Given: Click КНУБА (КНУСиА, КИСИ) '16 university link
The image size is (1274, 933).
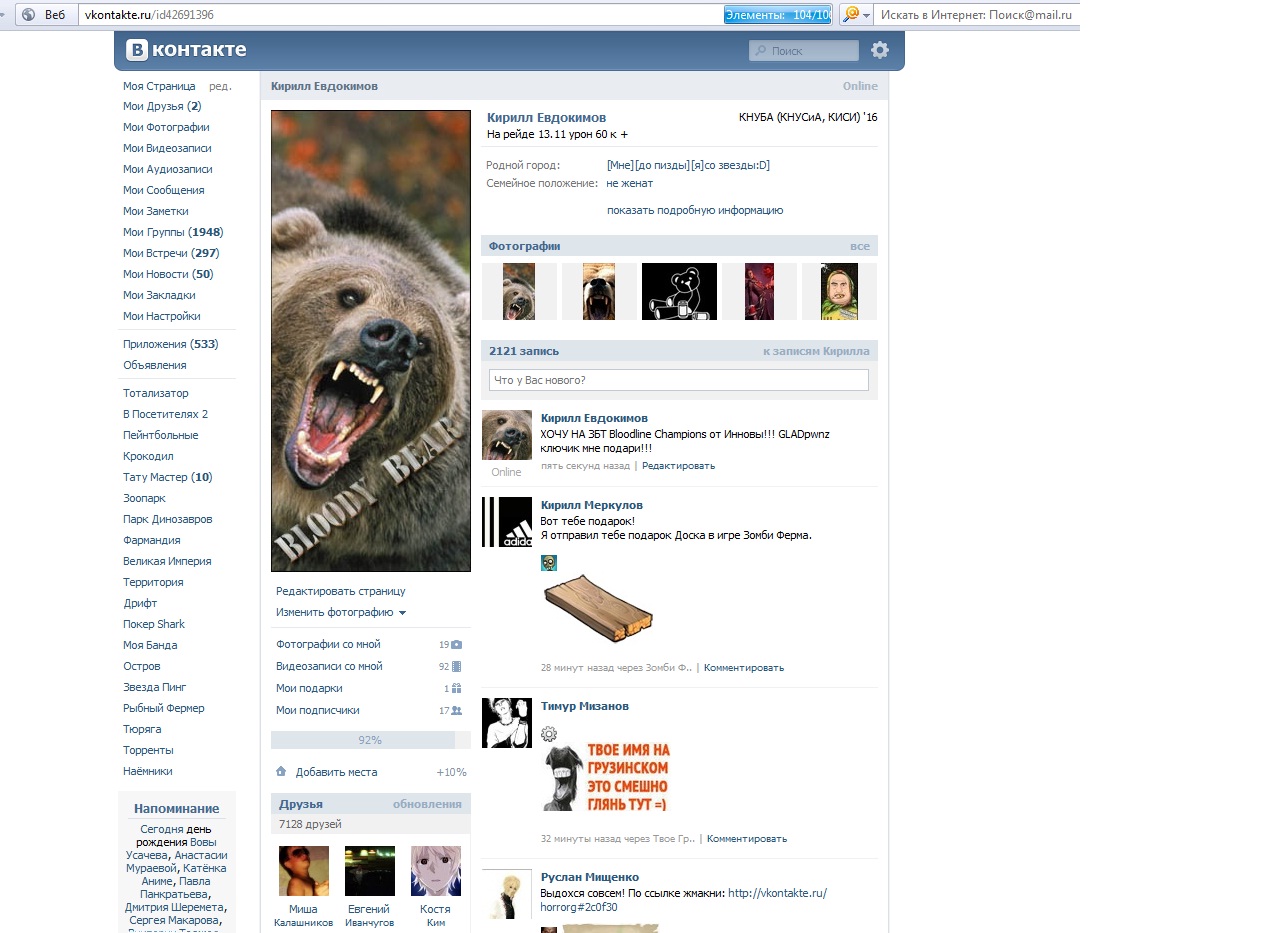Looking at the screenshot, I should (808, 117).
